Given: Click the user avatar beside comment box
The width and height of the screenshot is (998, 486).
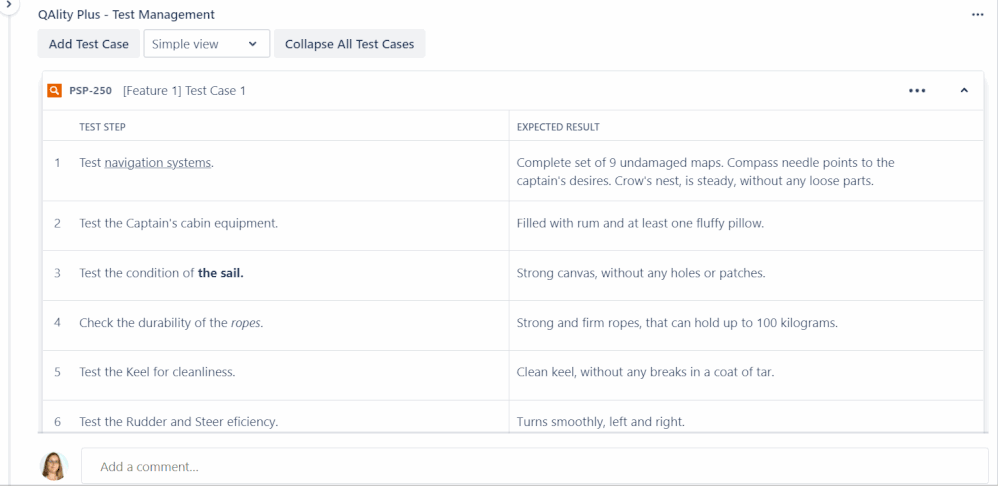Looking at the screenshot, I should (54, 466).
